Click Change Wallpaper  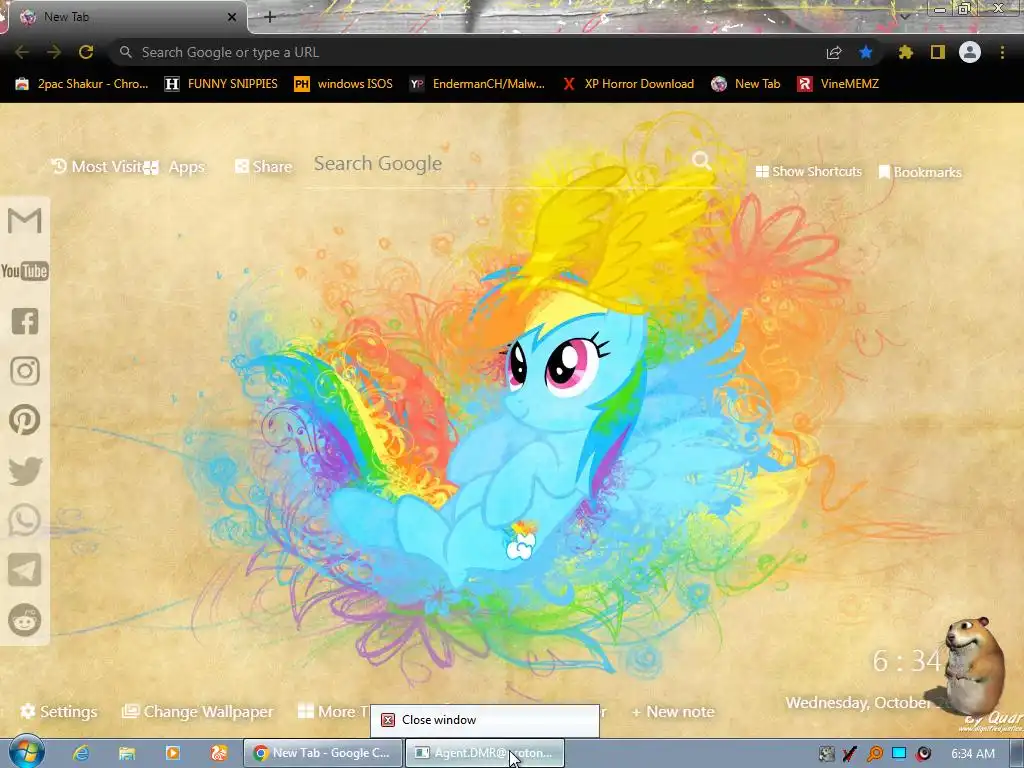pos(198,711)
